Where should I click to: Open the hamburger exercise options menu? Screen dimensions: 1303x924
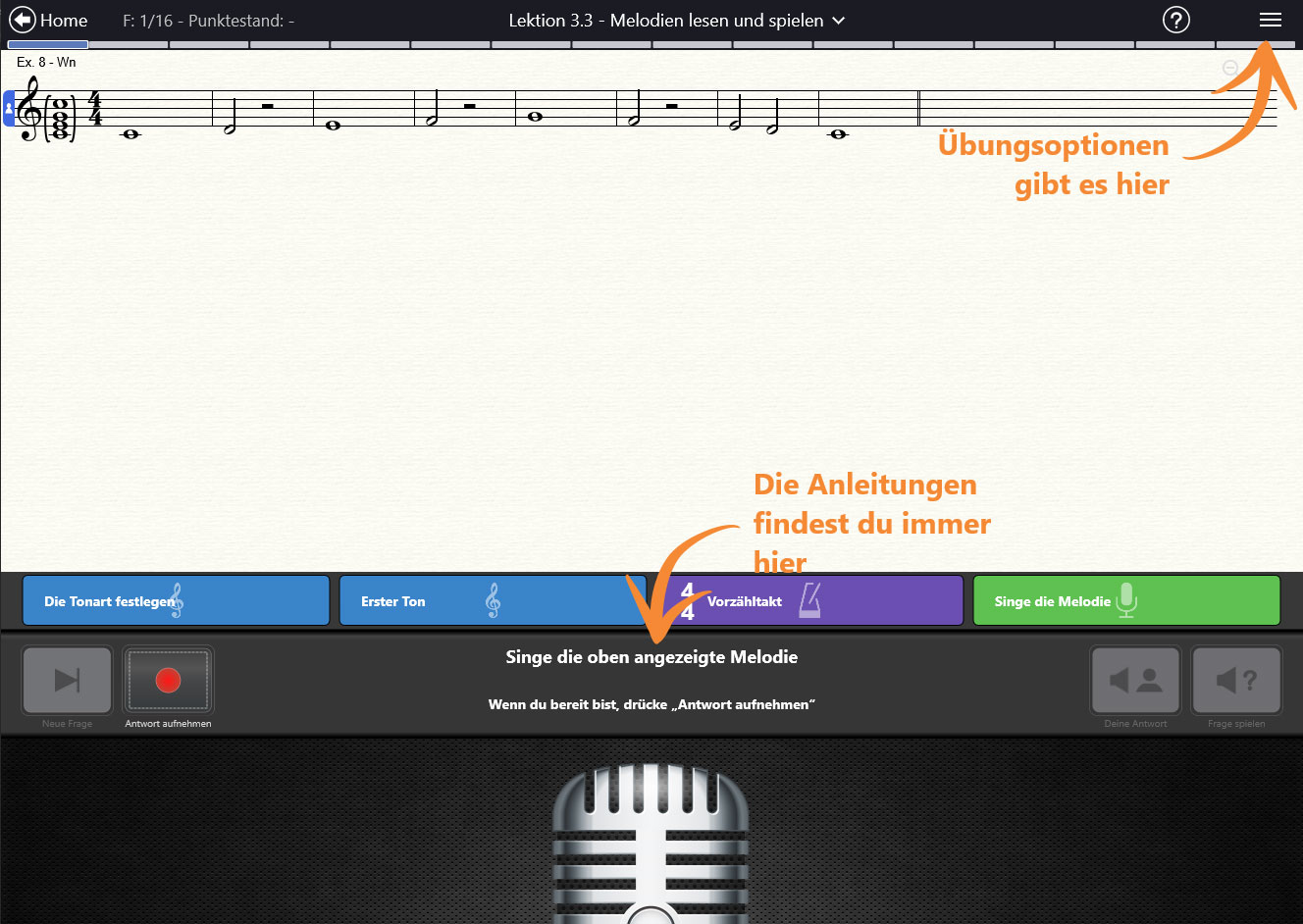click(1270, 20)
